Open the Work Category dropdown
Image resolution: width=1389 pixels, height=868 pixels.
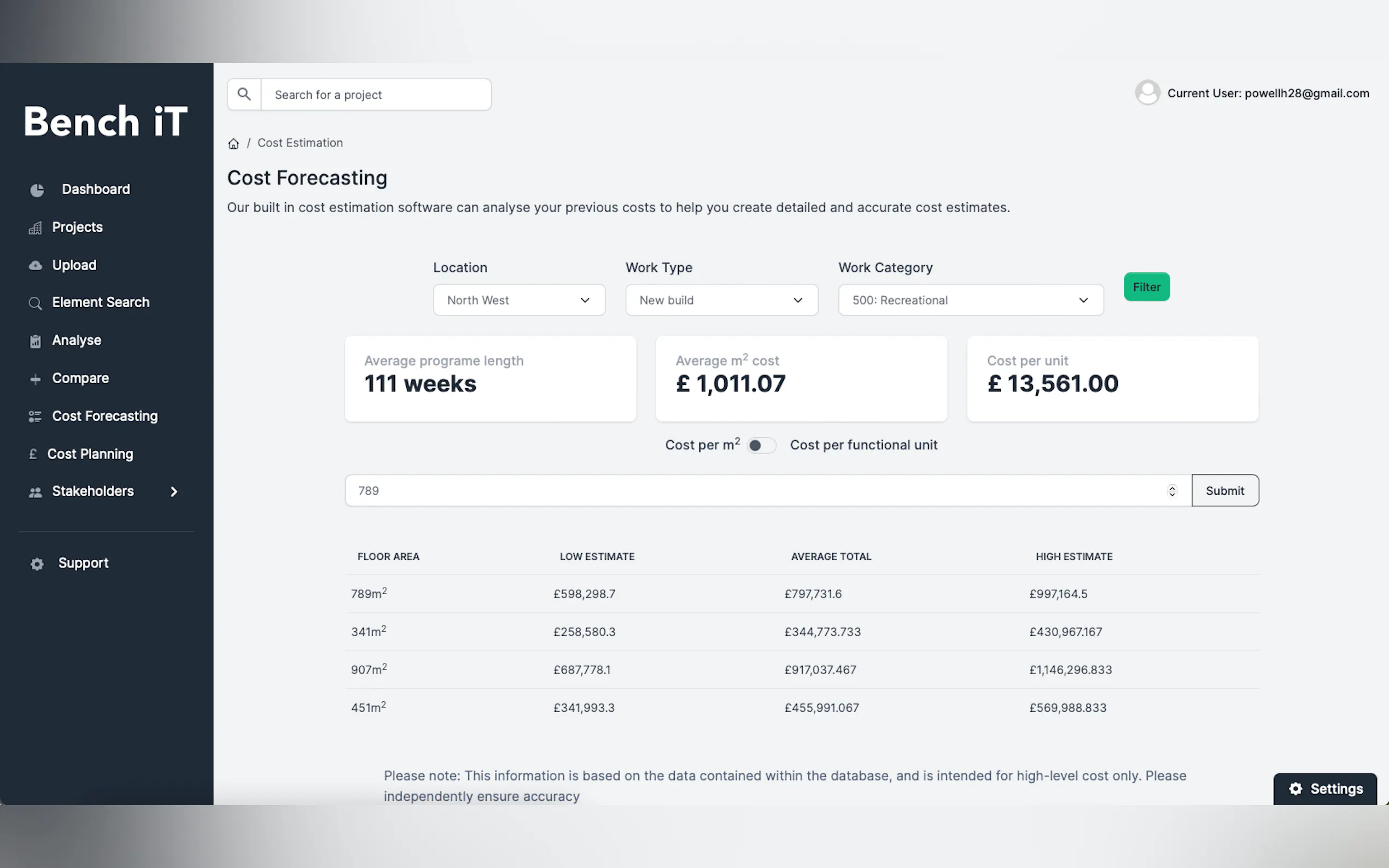coord(970,300)
